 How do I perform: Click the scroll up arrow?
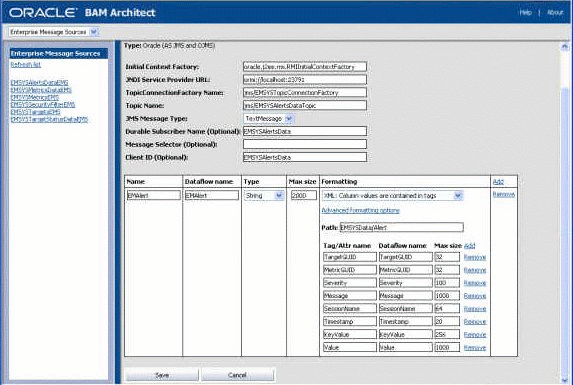point(565,47)
